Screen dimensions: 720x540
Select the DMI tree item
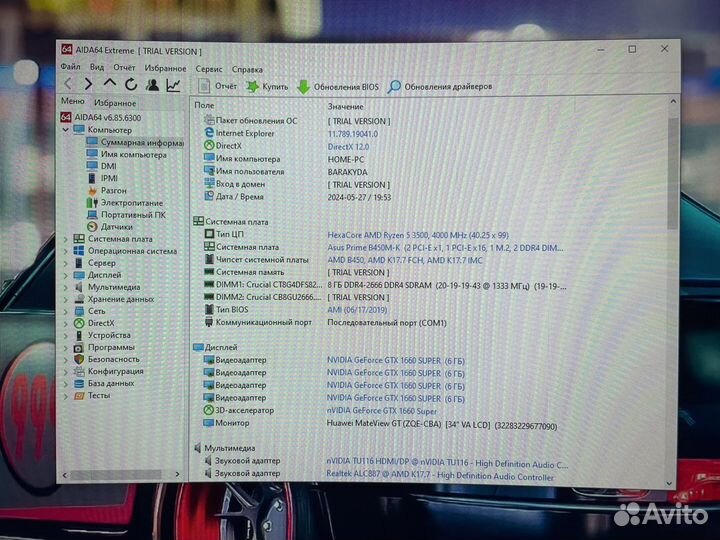click(x=102, y=166)
